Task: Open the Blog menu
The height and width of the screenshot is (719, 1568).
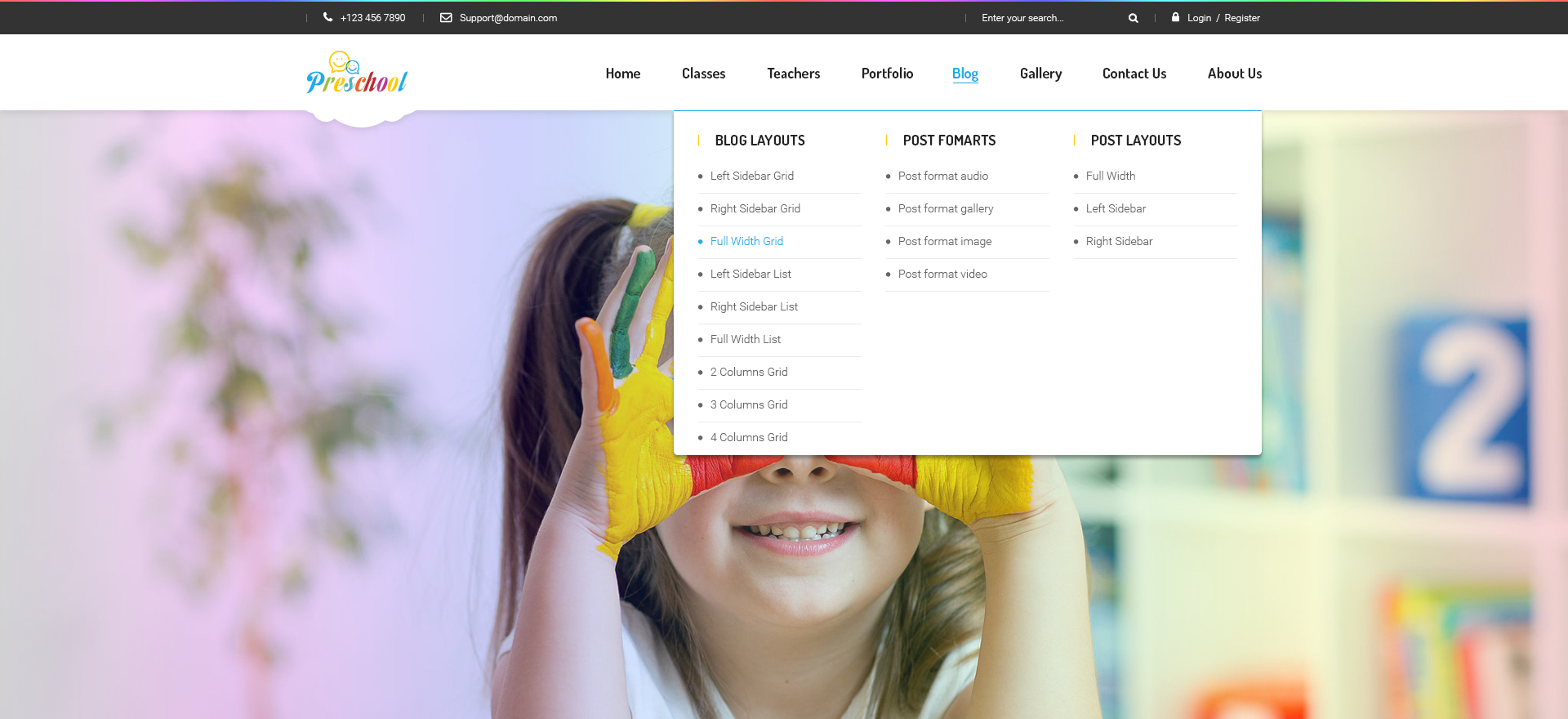Action: click(x=965, y=74)
